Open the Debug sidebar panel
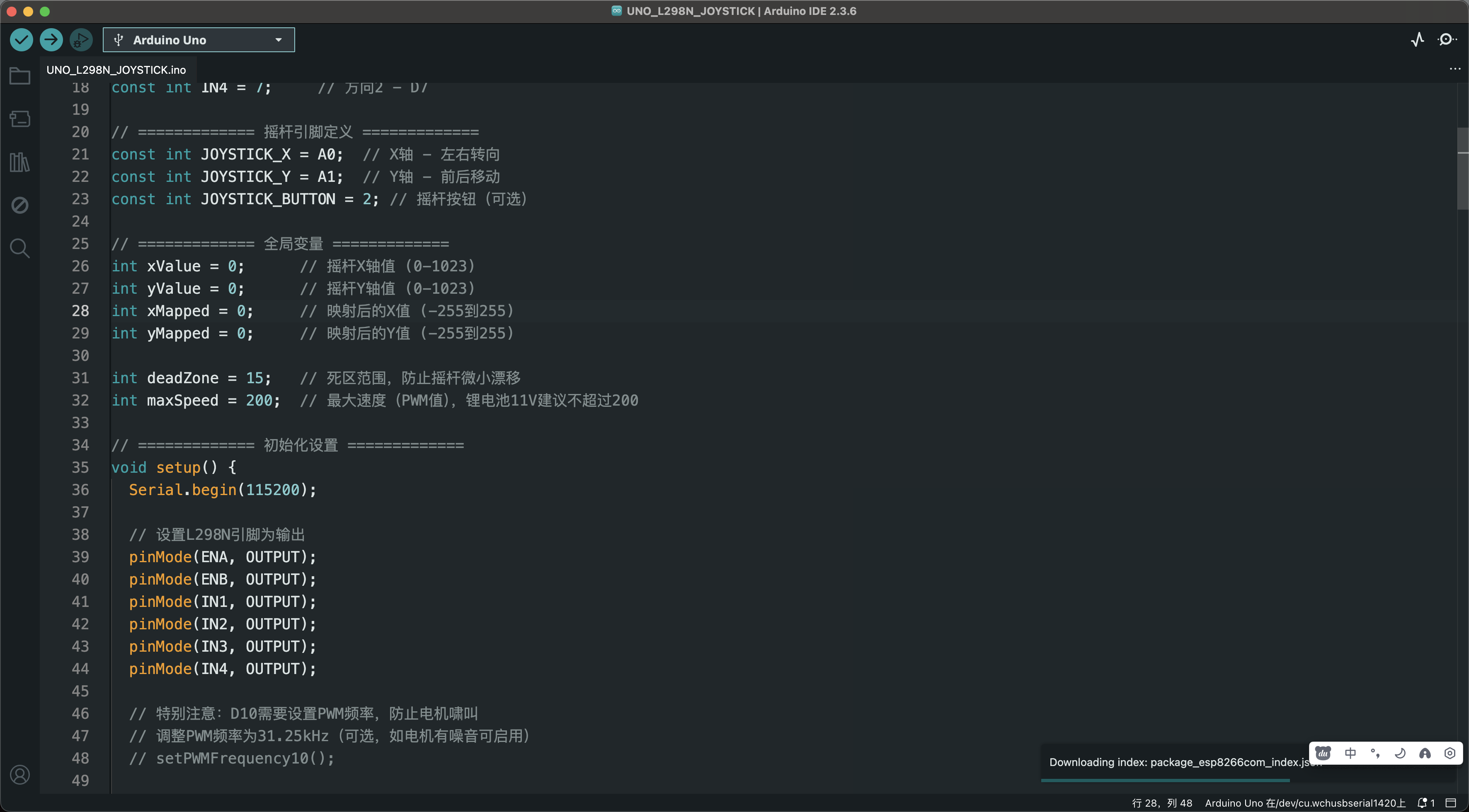This screenshot has width=1469, height=812. [20, 205]
